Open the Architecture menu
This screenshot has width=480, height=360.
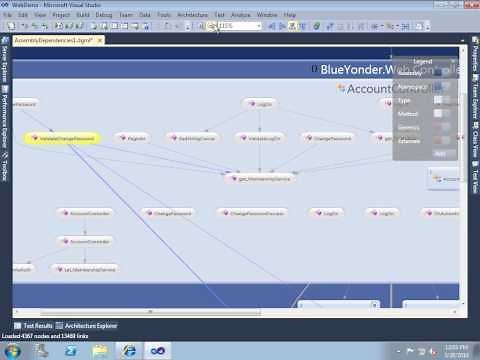click(x=192, y=15)
